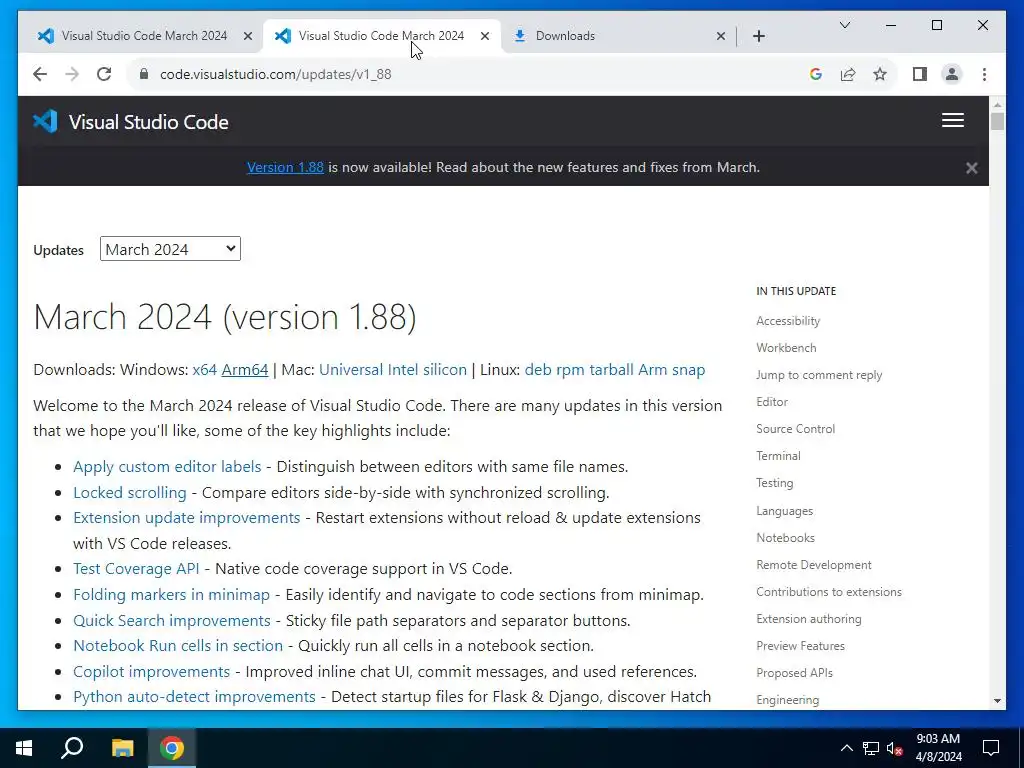Jump to Notebooks in the update sidebar
The width and height of the screenshot is (1024, 768).
pyautogui.click(x=785, y=537)
